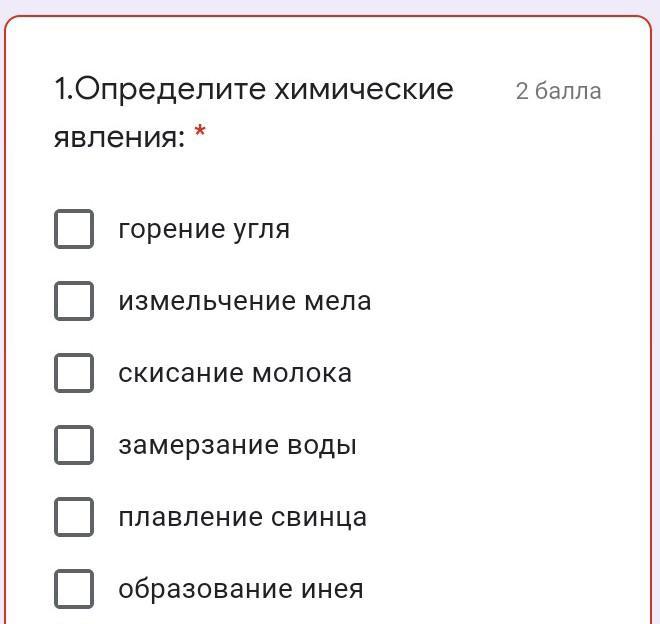Enable the скисание молока checkbox
This screenshot has width=660, height=624.
pyautogui.click(x=74, y=373)
